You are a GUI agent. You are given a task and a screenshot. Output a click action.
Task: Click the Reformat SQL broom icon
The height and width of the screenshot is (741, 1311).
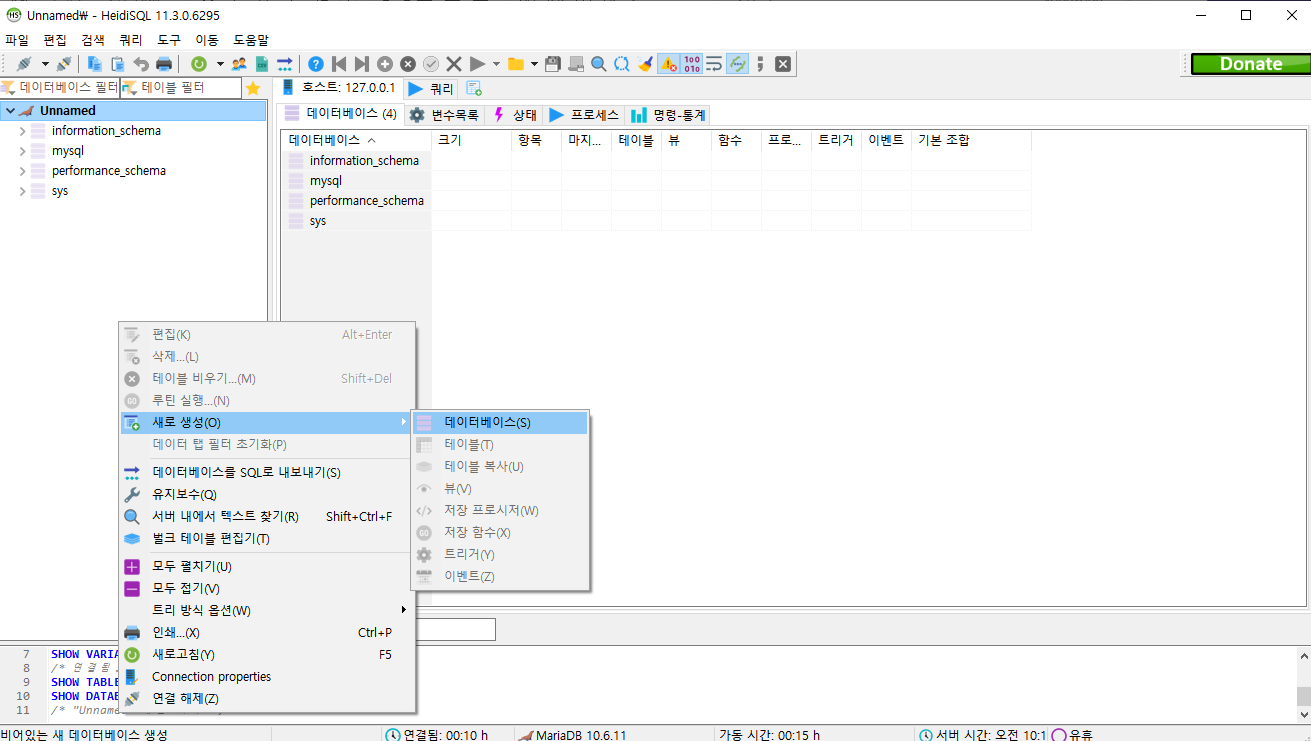[x=645, y=63]
